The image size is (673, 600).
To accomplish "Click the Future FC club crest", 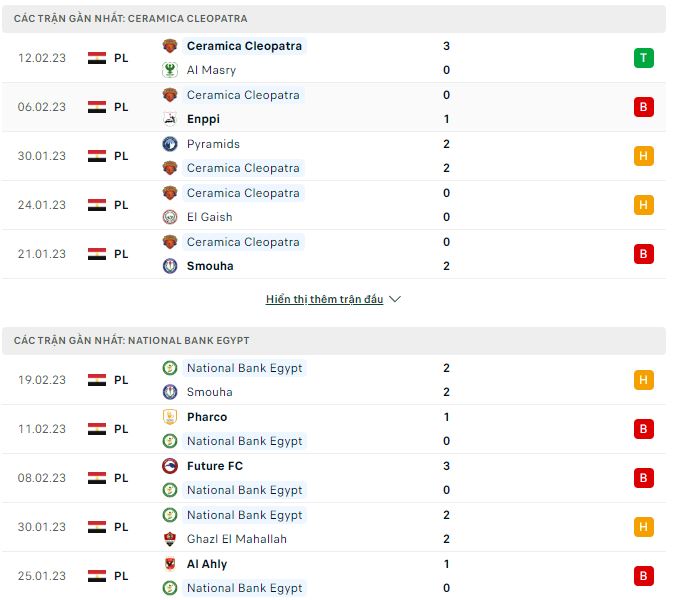I will coord(170,466).
